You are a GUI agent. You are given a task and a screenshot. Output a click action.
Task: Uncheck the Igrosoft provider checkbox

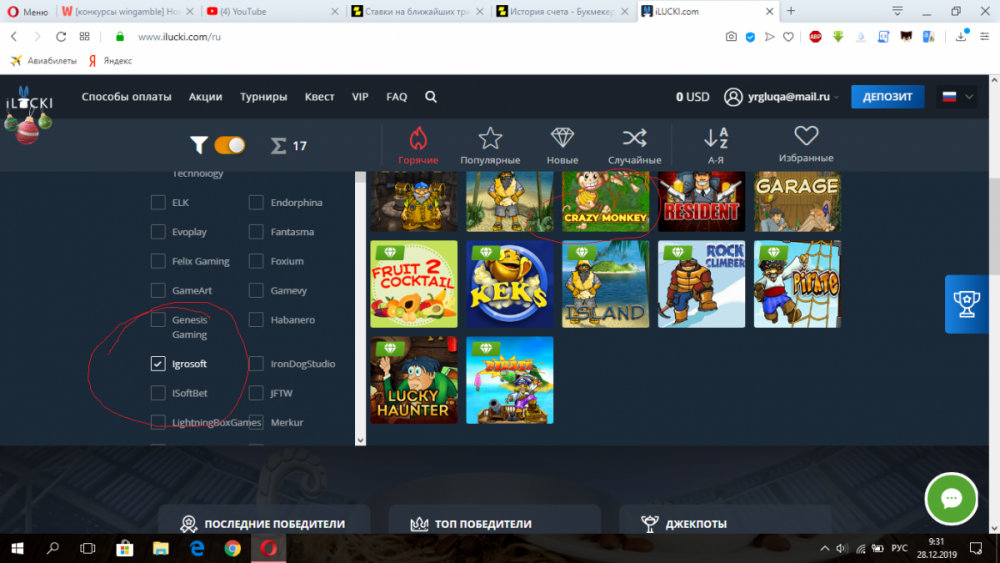(158, 364)
